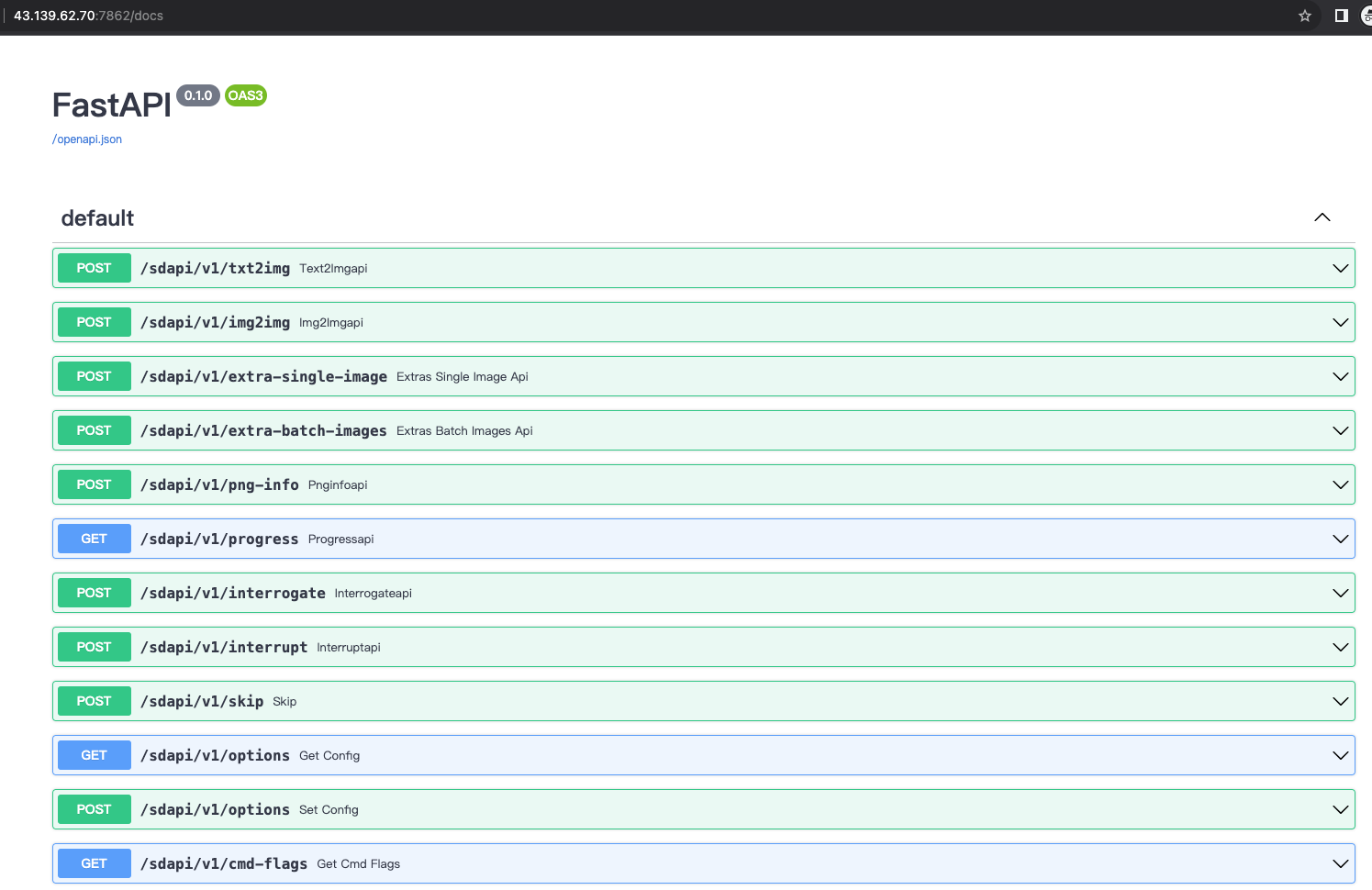Expand the Set Config options row arrow
Screen dimensions: 1372x890
[1341, 809]
